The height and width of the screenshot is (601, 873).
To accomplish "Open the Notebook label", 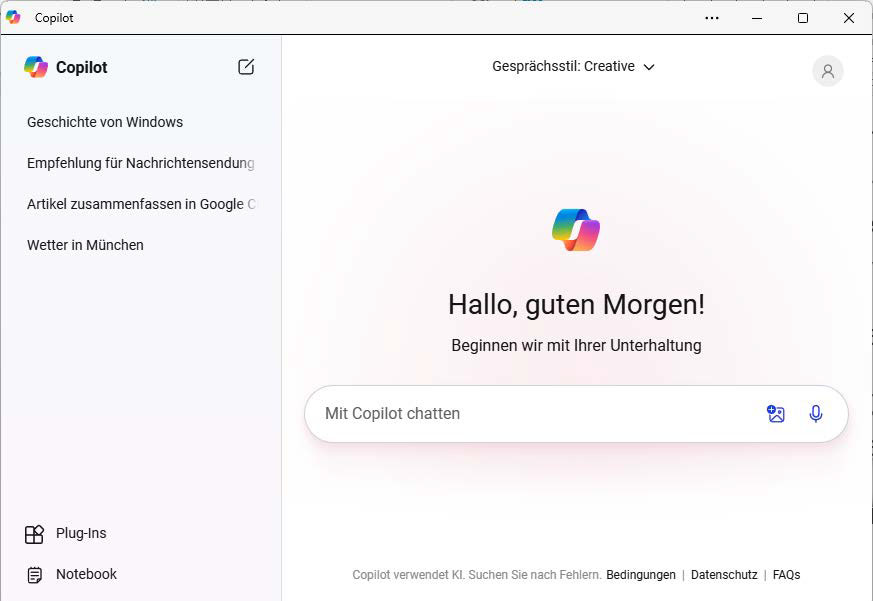I will [86, 574].
